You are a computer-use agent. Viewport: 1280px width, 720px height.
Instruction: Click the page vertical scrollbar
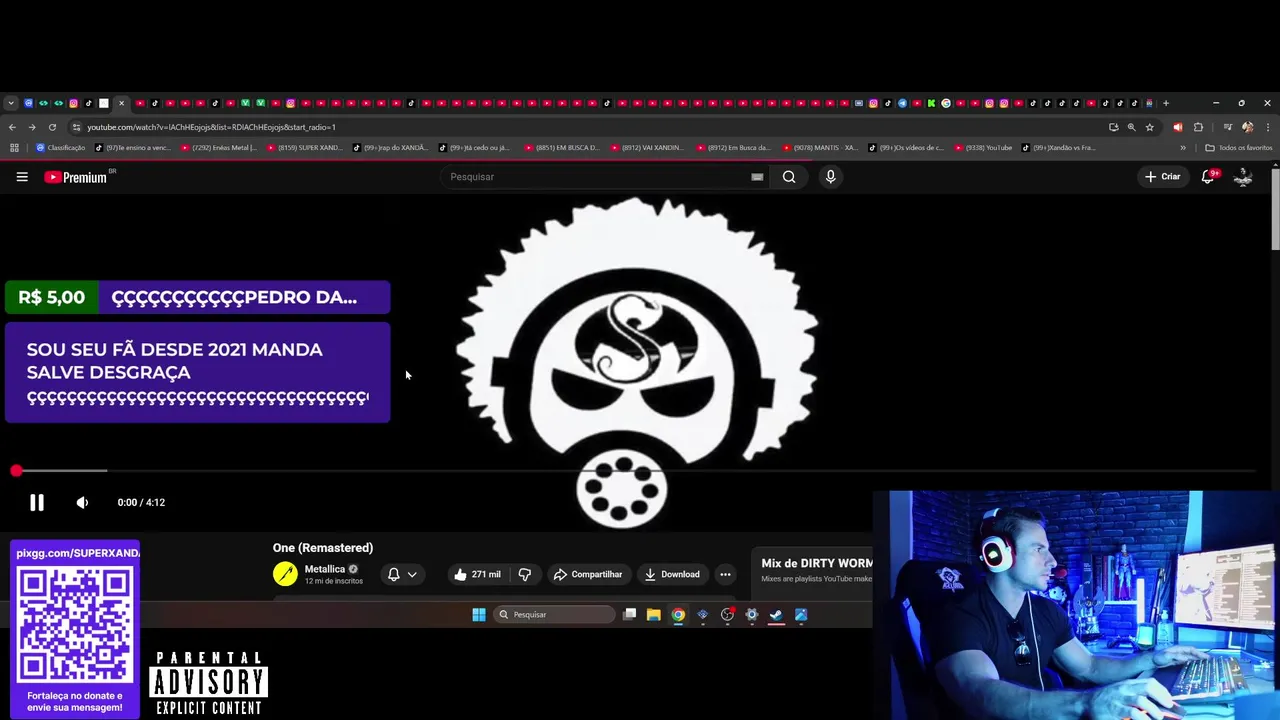[x=1275, y=210]
